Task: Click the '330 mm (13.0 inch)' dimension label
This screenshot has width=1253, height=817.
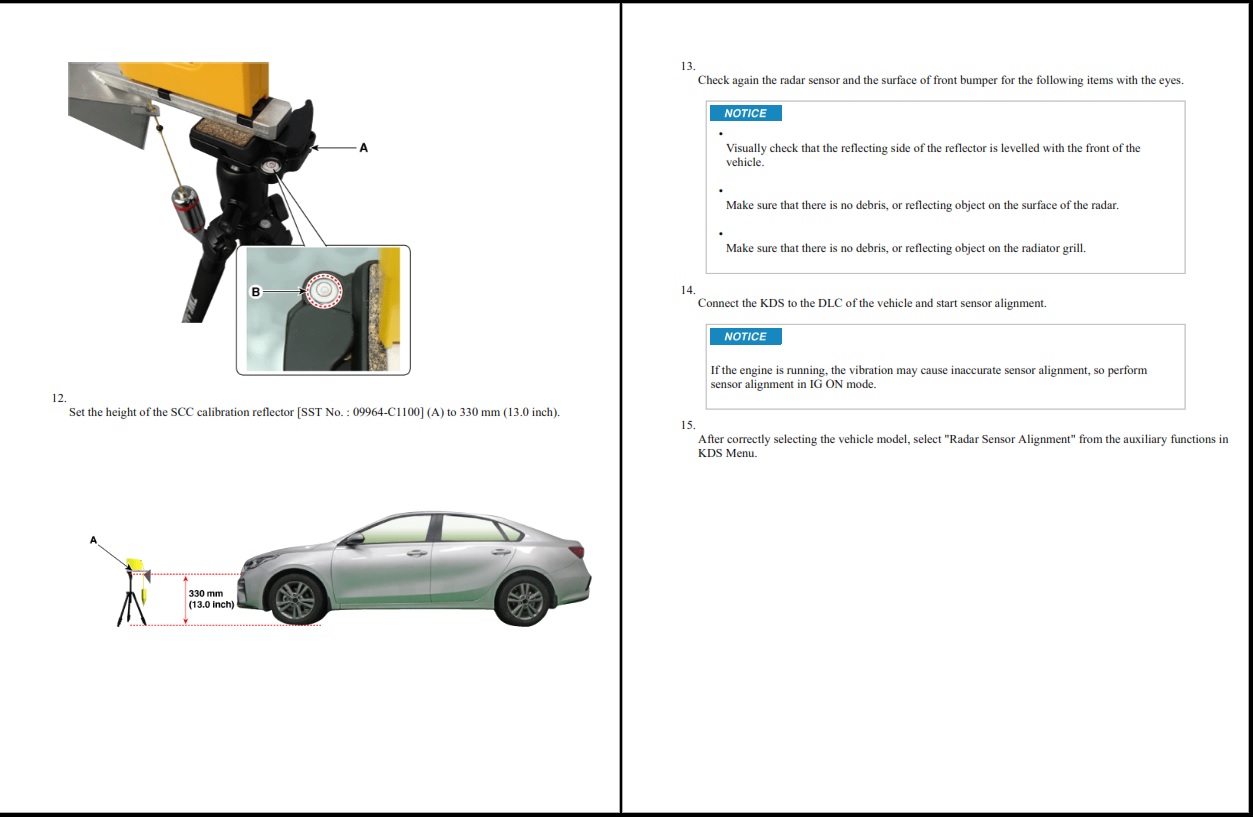Action: click(x=211, y=599)
